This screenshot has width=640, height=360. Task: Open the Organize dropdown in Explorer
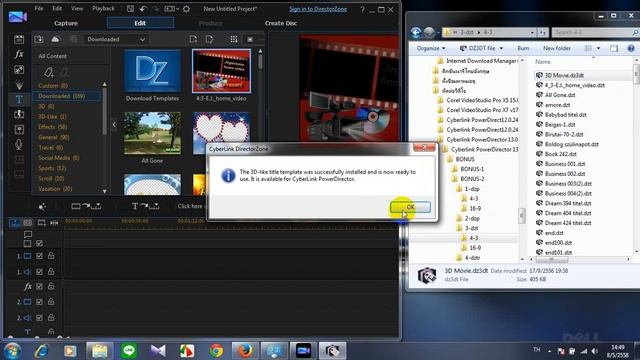pos(431,48)
